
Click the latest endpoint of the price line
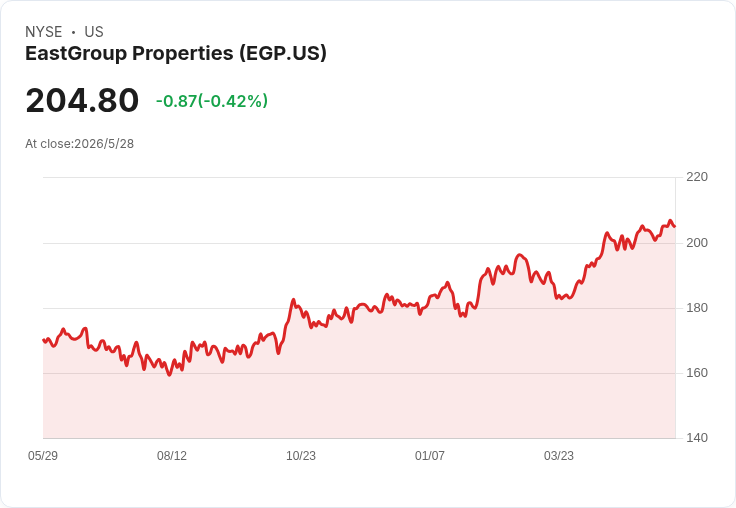pyautogui.click(x=675, y=226)
